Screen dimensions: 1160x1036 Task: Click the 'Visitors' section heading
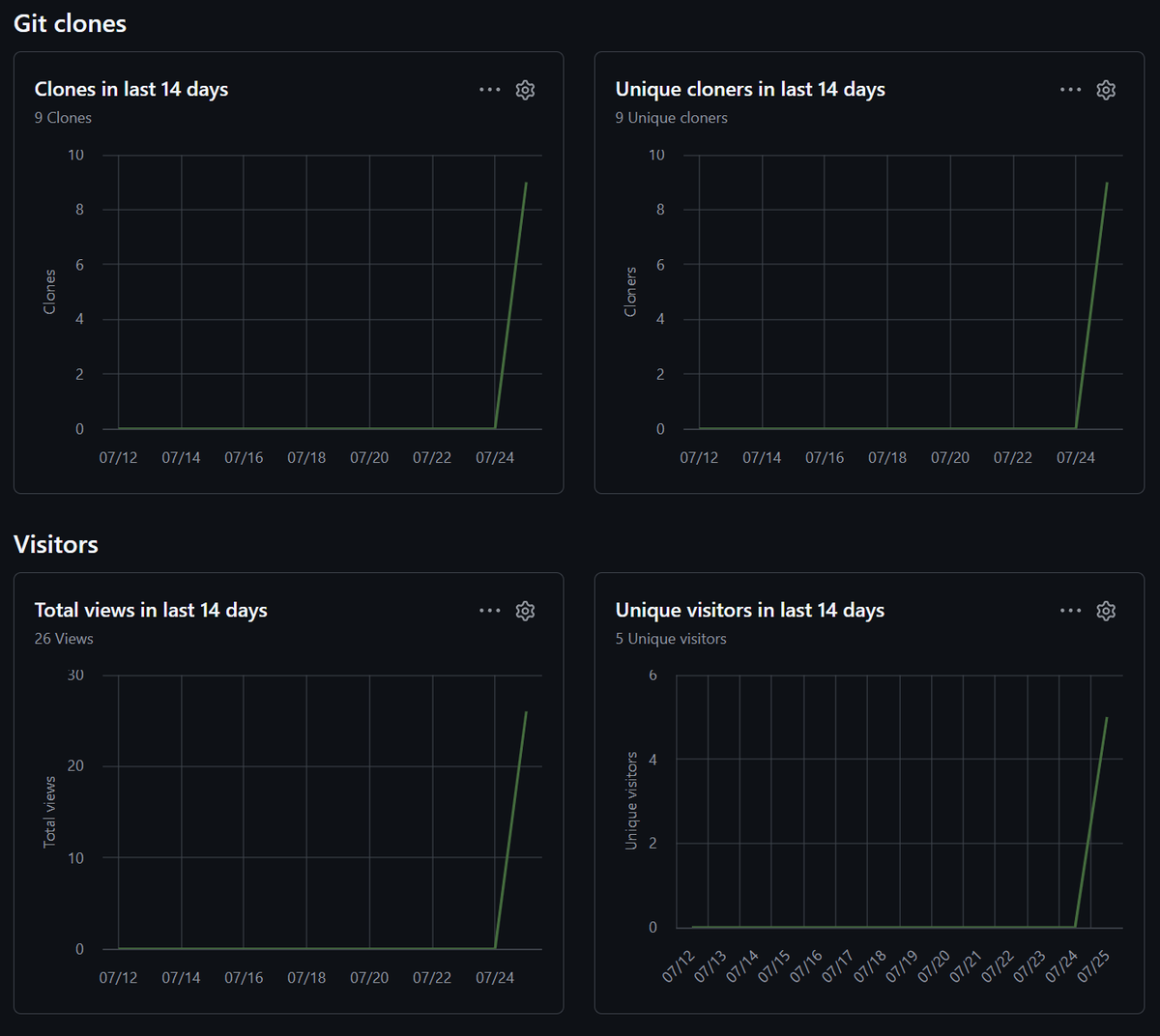pyautogui.click(x=56, y=544)
